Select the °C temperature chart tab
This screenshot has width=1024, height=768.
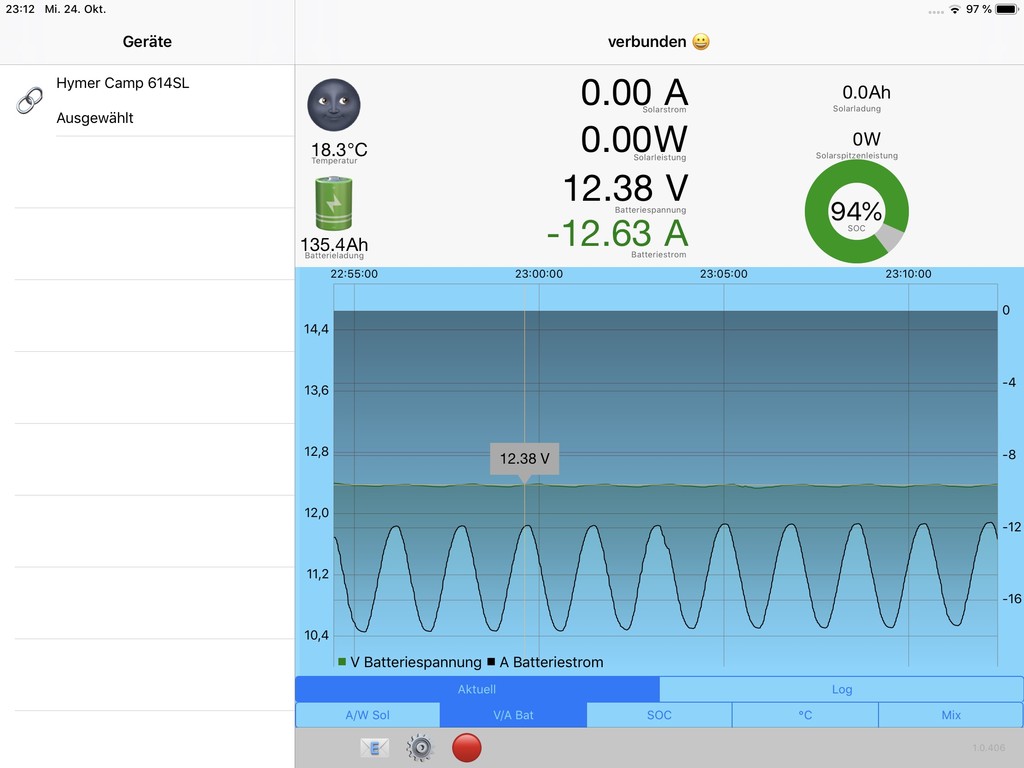(805, 715)
